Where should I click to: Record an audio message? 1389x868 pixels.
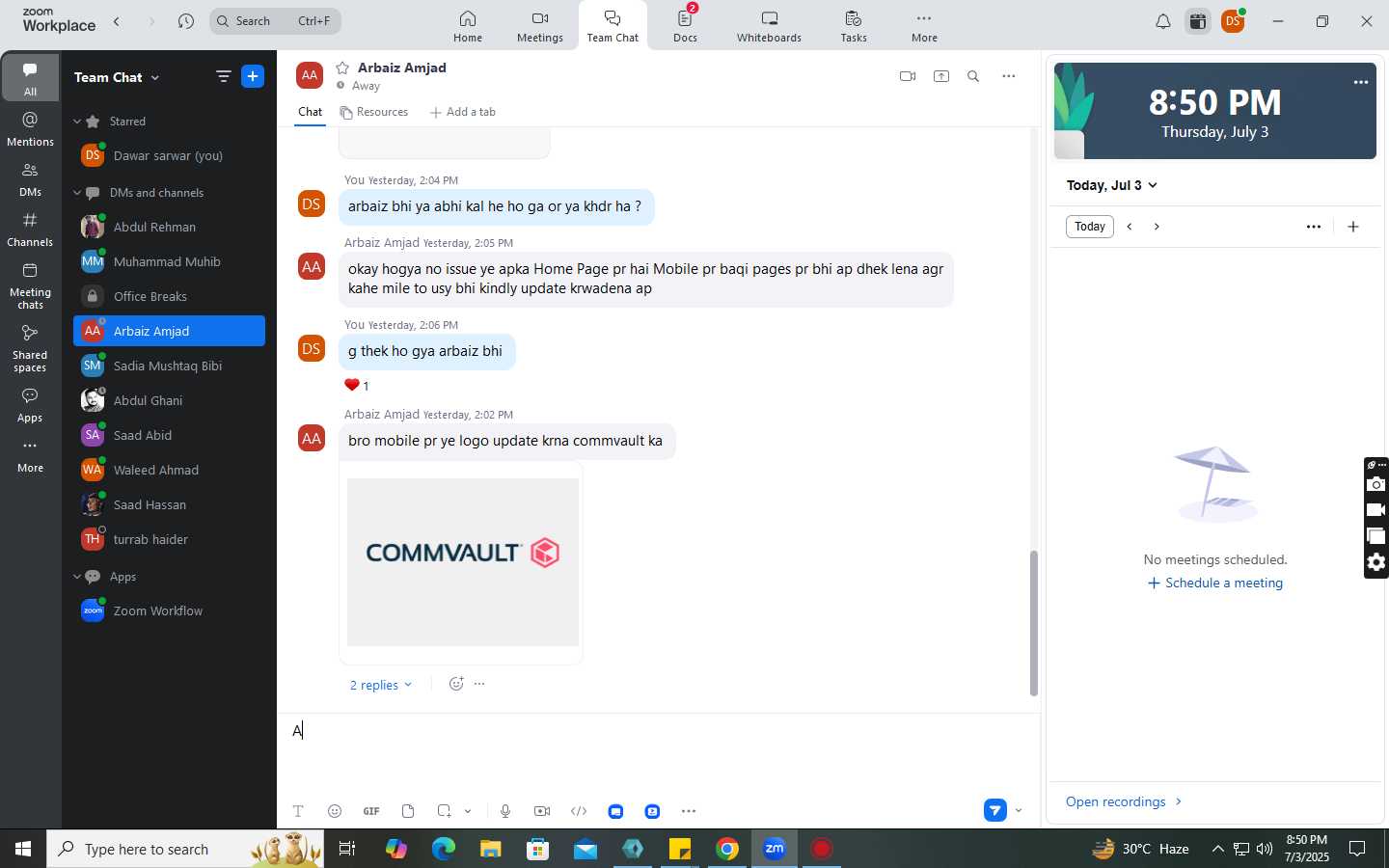(505, 811)
